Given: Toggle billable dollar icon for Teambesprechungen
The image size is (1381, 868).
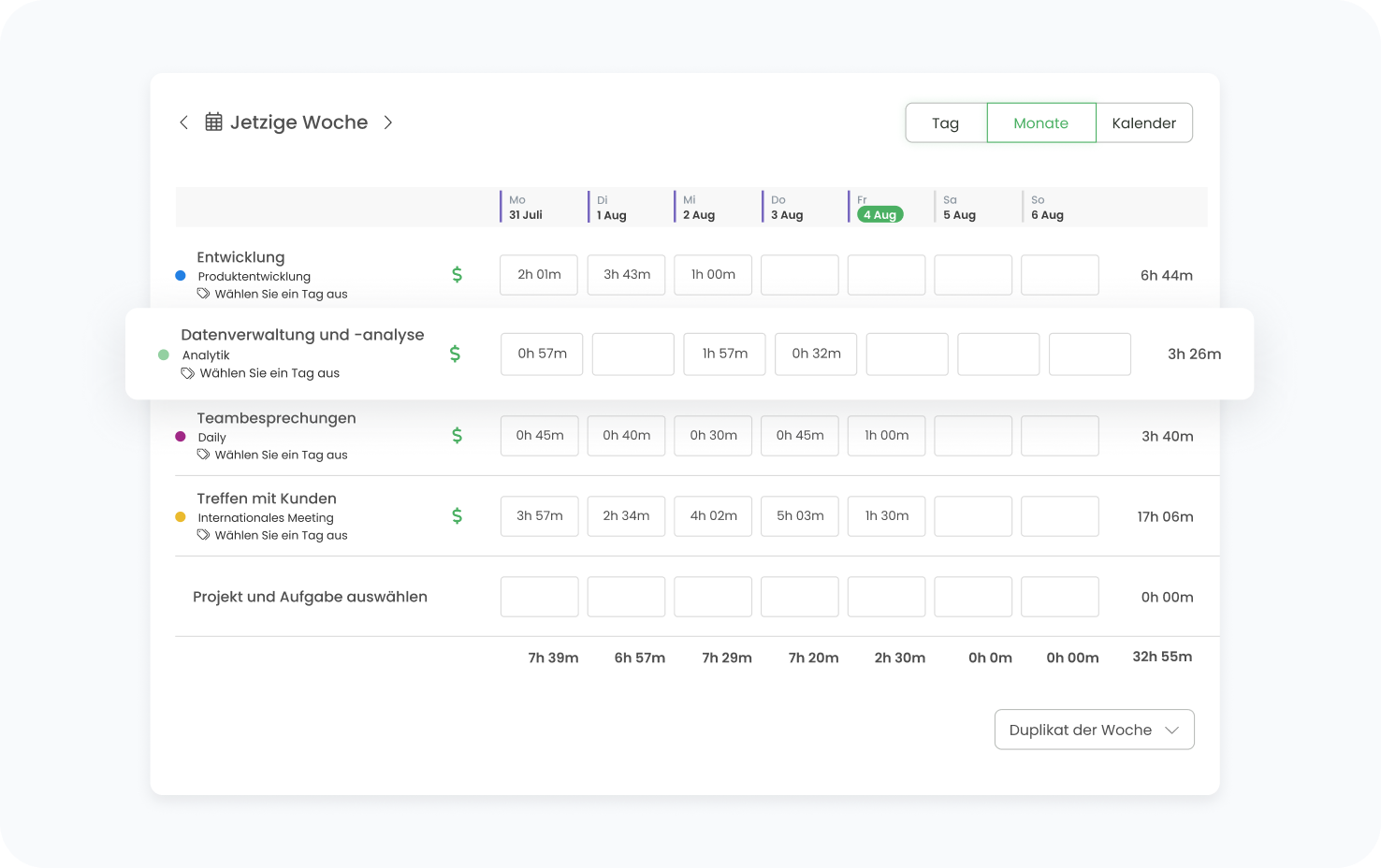Looking at the screenshot, I should 457,435.
